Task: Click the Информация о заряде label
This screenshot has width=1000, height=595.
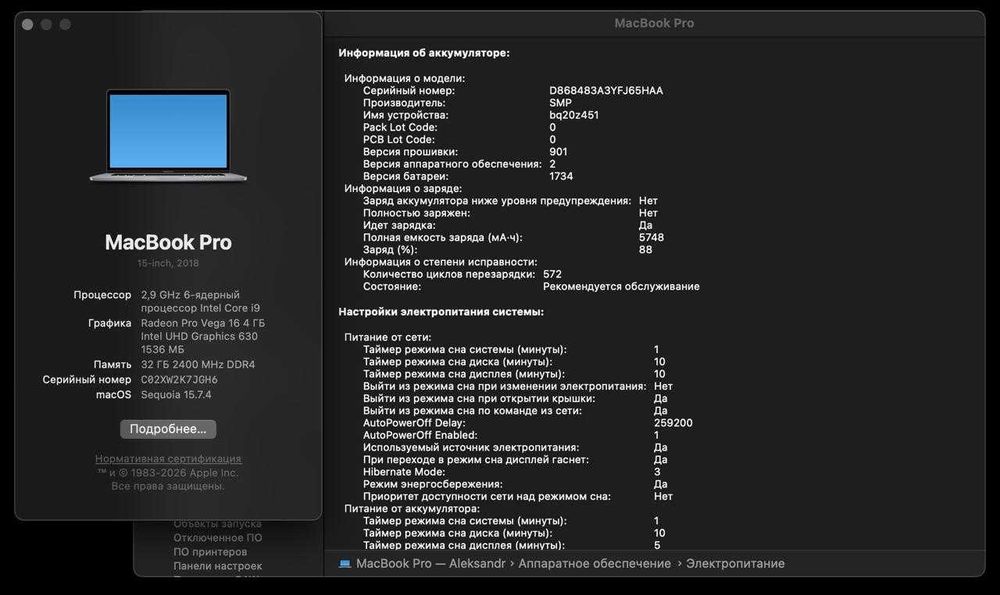Action: tap(403, 188)
